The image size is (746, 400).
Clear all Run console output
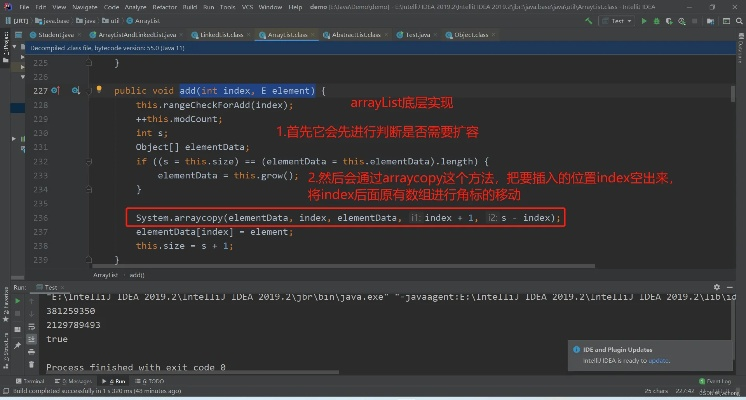pos(31,364)
